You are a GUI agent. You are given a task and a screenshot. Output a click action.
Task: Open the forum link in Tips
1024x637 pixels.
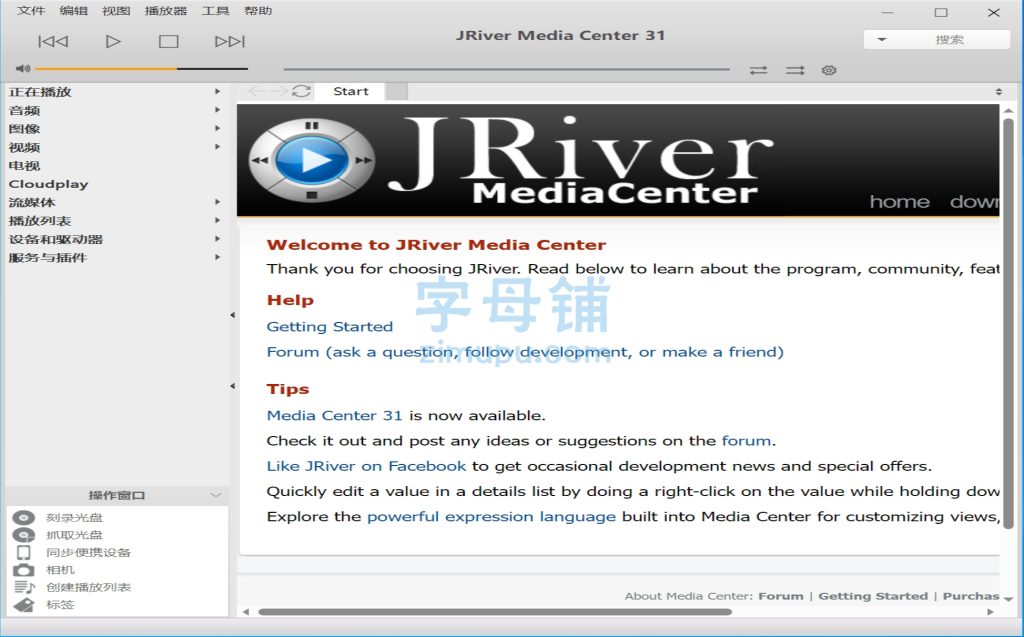point(746,441)
